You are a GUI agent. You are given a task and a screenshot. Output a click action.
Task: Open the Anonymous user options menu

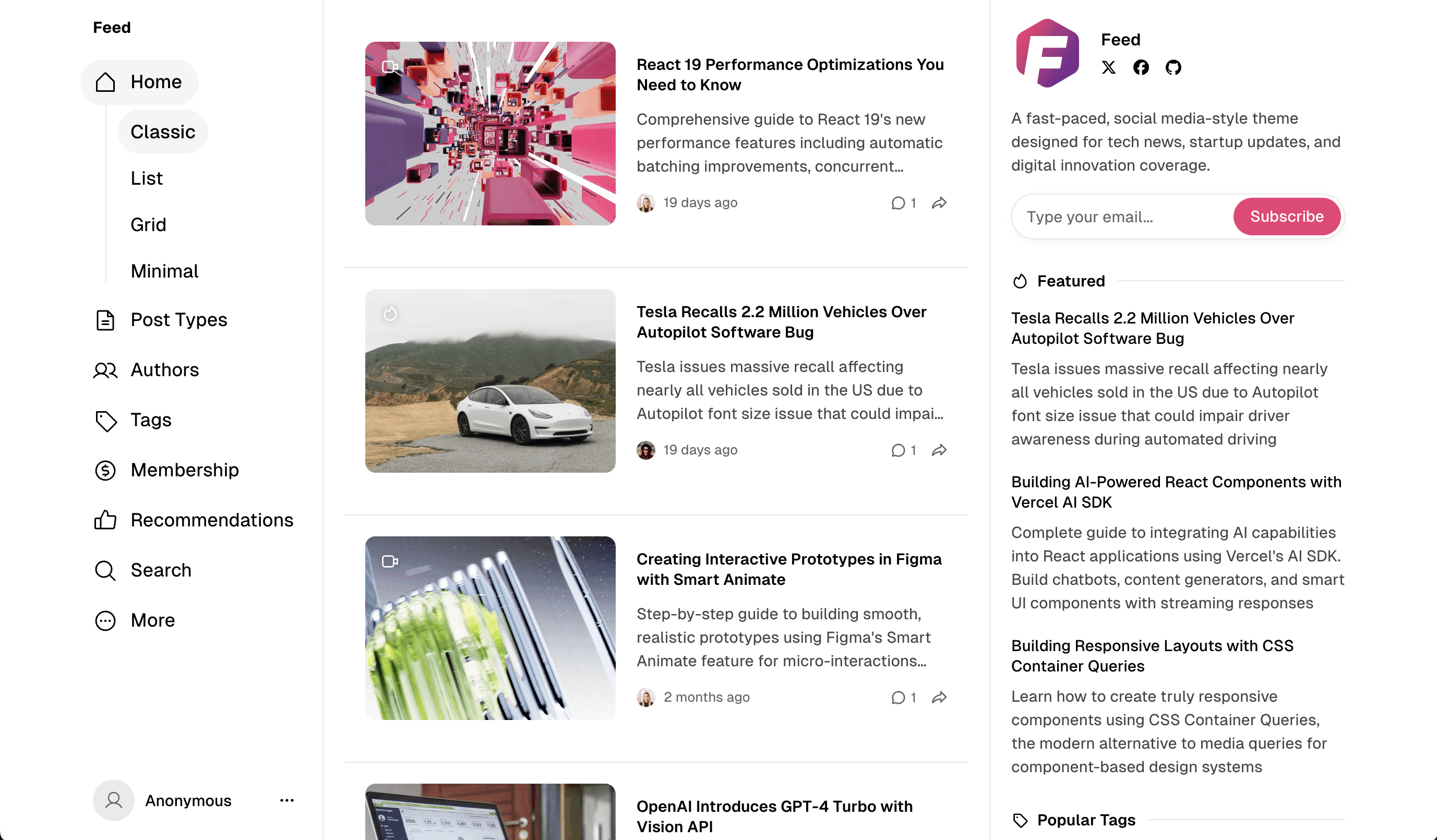tap(287, 800)
